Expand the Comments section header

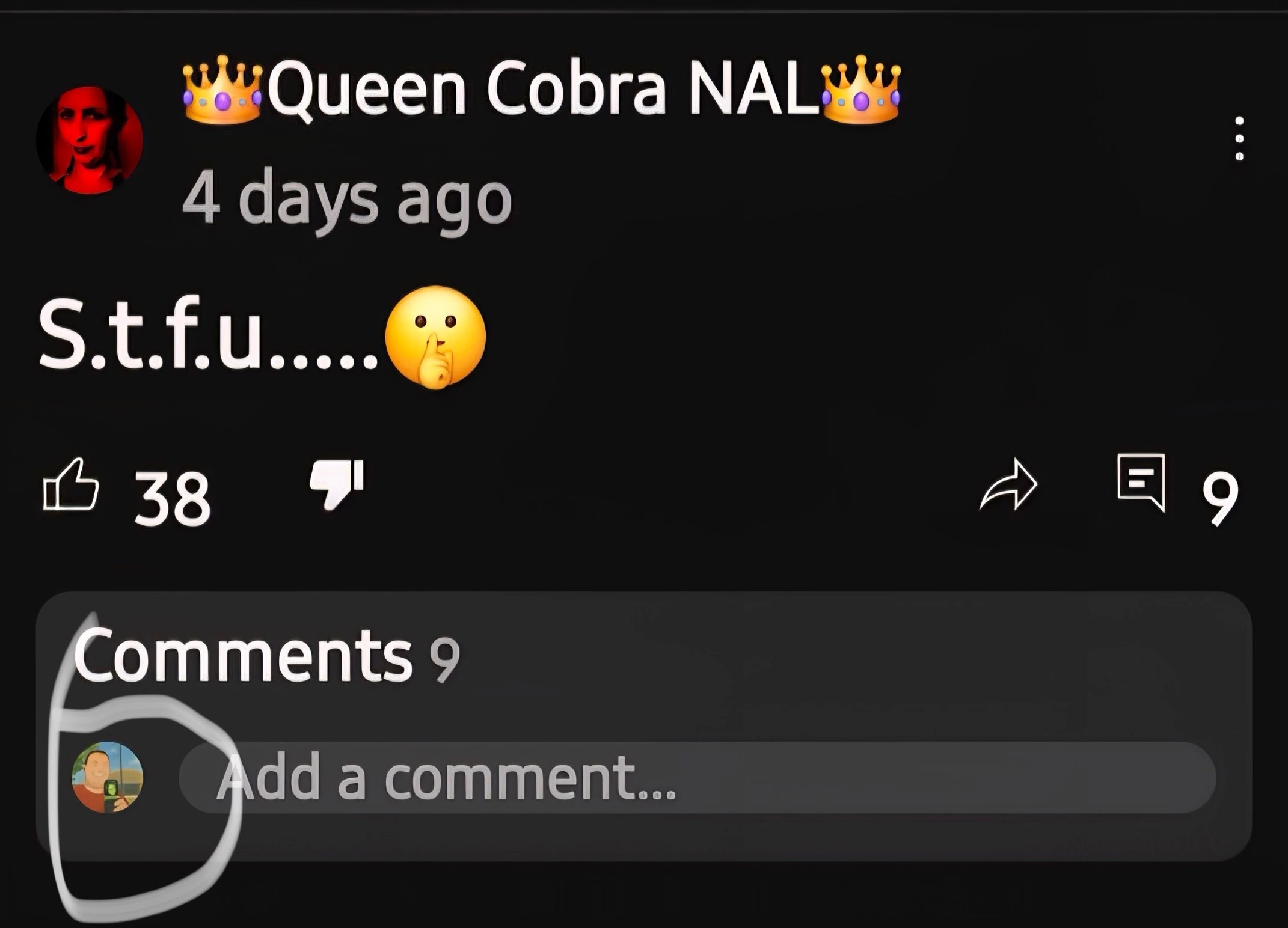242,655
